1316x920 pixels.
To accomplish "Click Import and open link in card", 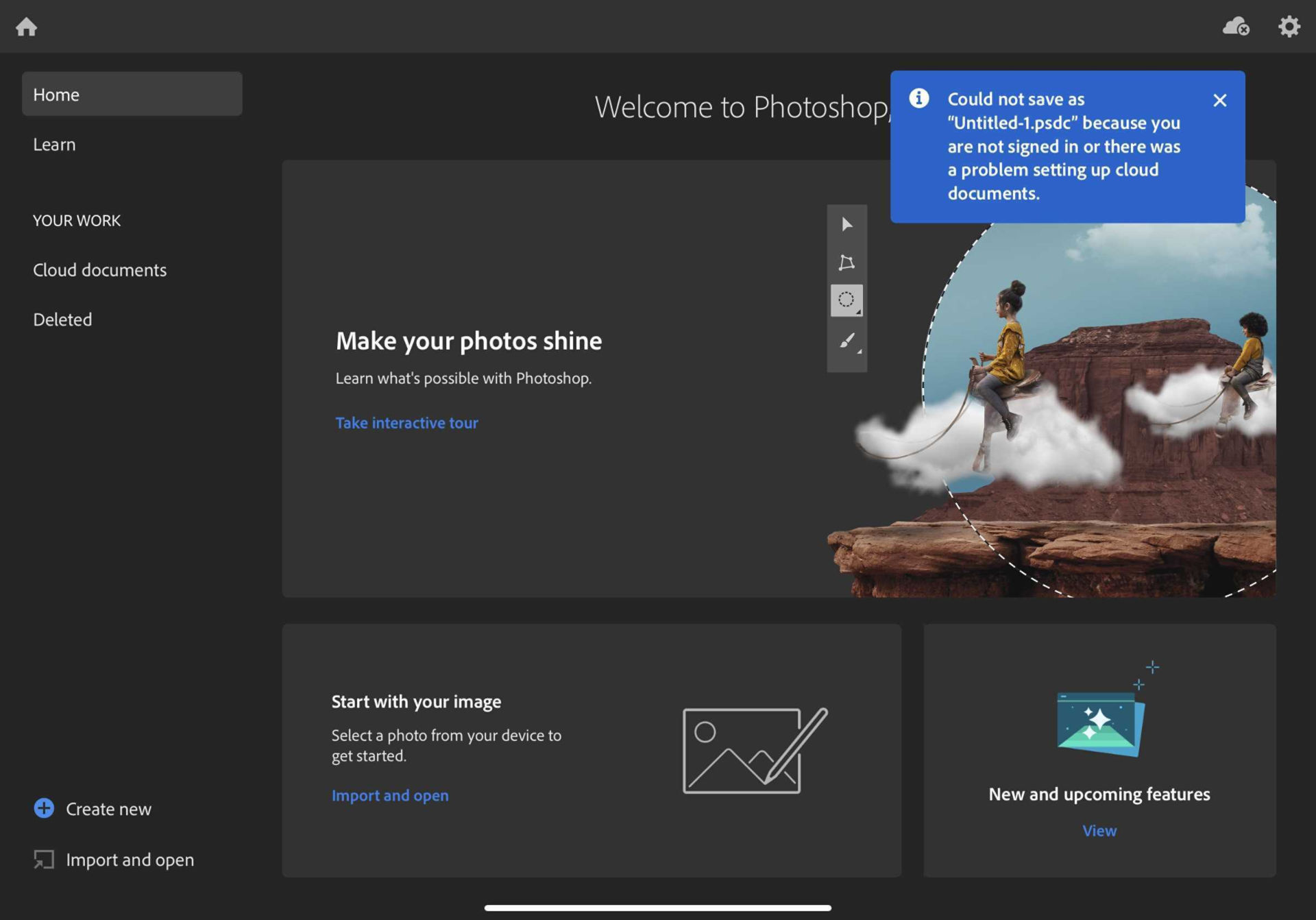I will (x=390, y=795).
